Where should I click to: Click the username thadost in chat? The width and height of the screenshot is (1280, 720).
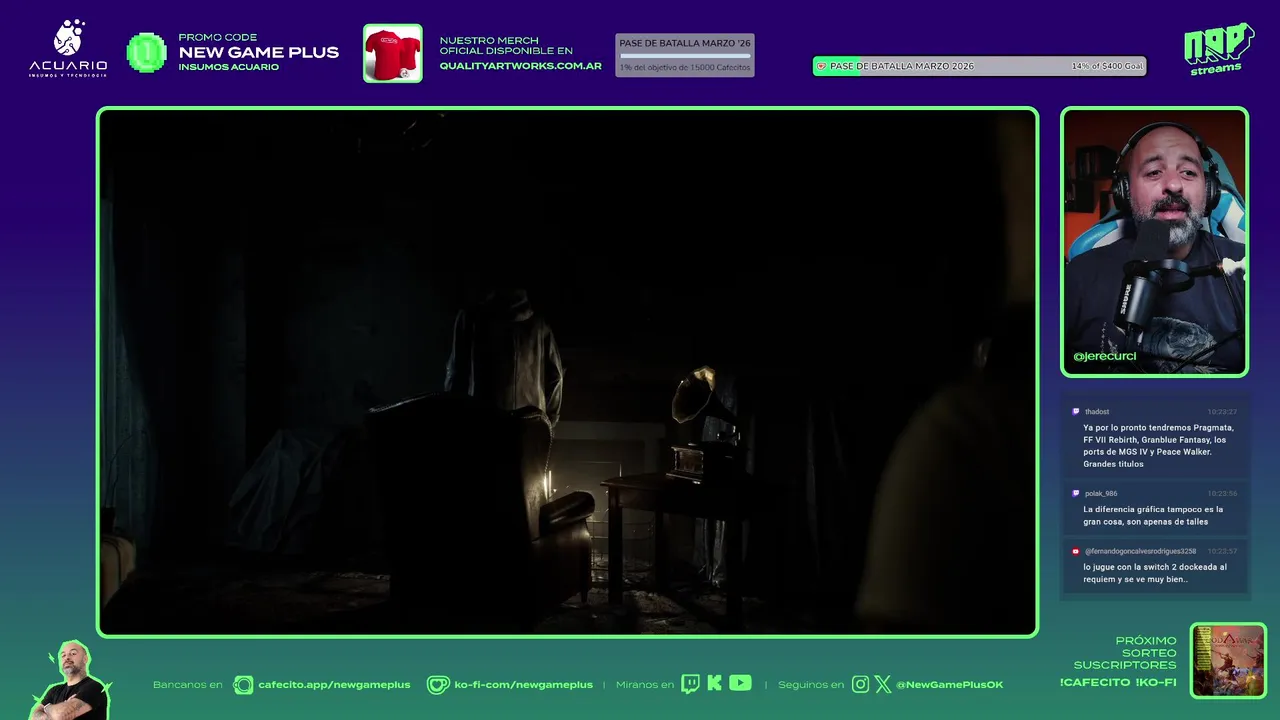pyautogui.click(x=1097, y=412)
